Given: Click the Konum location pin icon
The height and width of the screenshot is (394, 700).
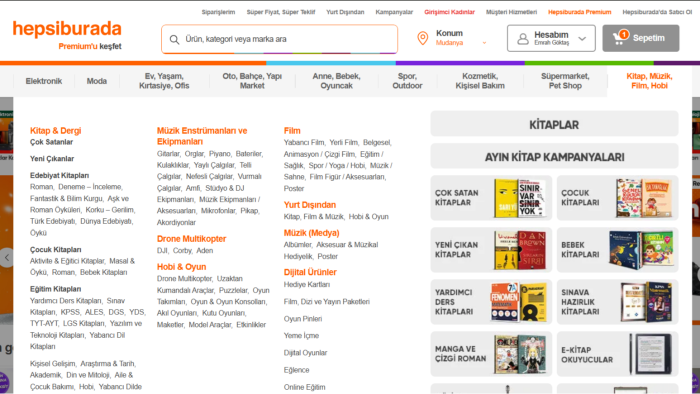Looking at the screenshot, I should click(x=422, y=38).
